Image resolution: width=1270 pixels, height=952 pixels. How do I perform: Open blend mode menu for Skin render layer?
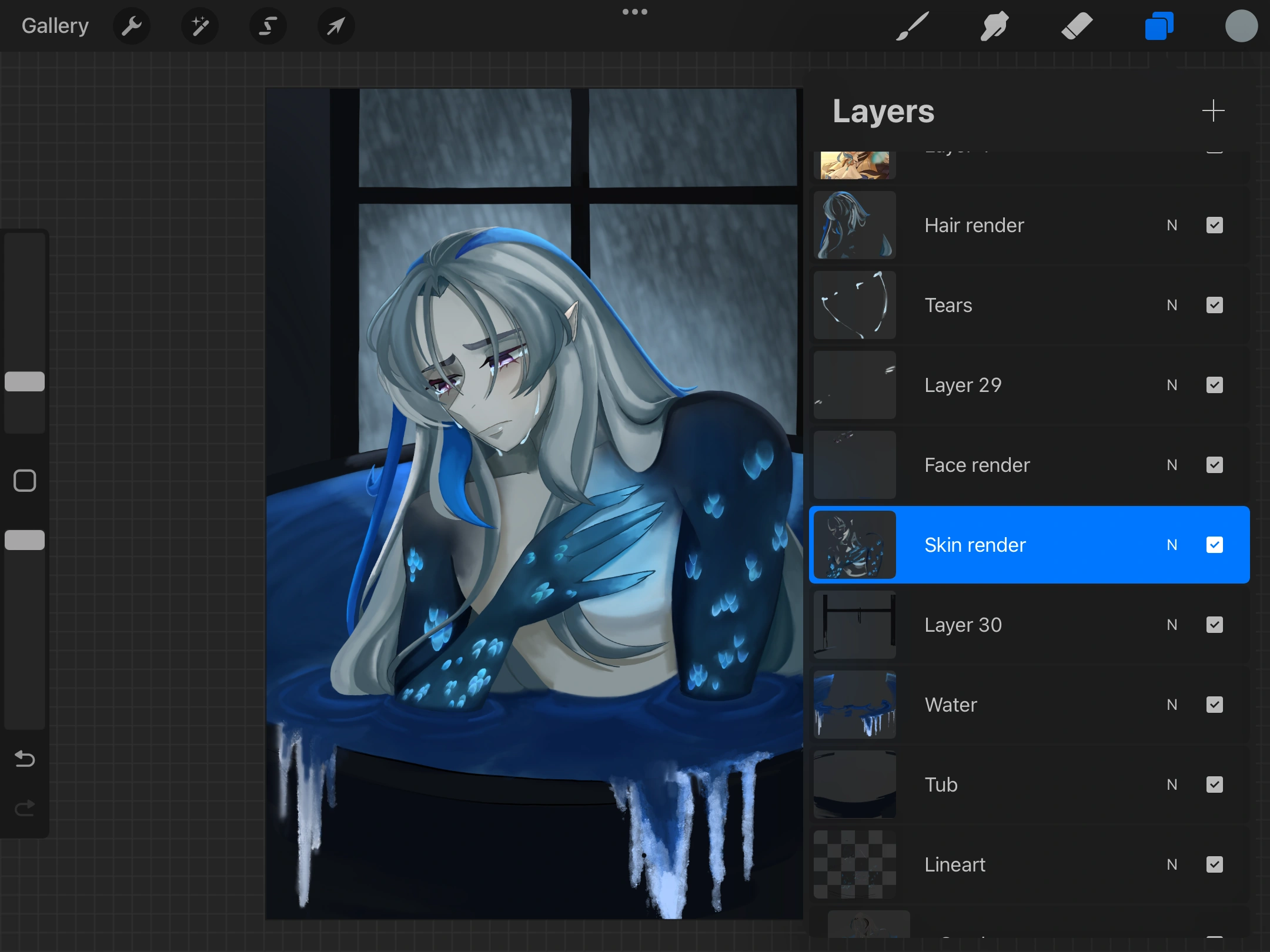[1171, 545]
